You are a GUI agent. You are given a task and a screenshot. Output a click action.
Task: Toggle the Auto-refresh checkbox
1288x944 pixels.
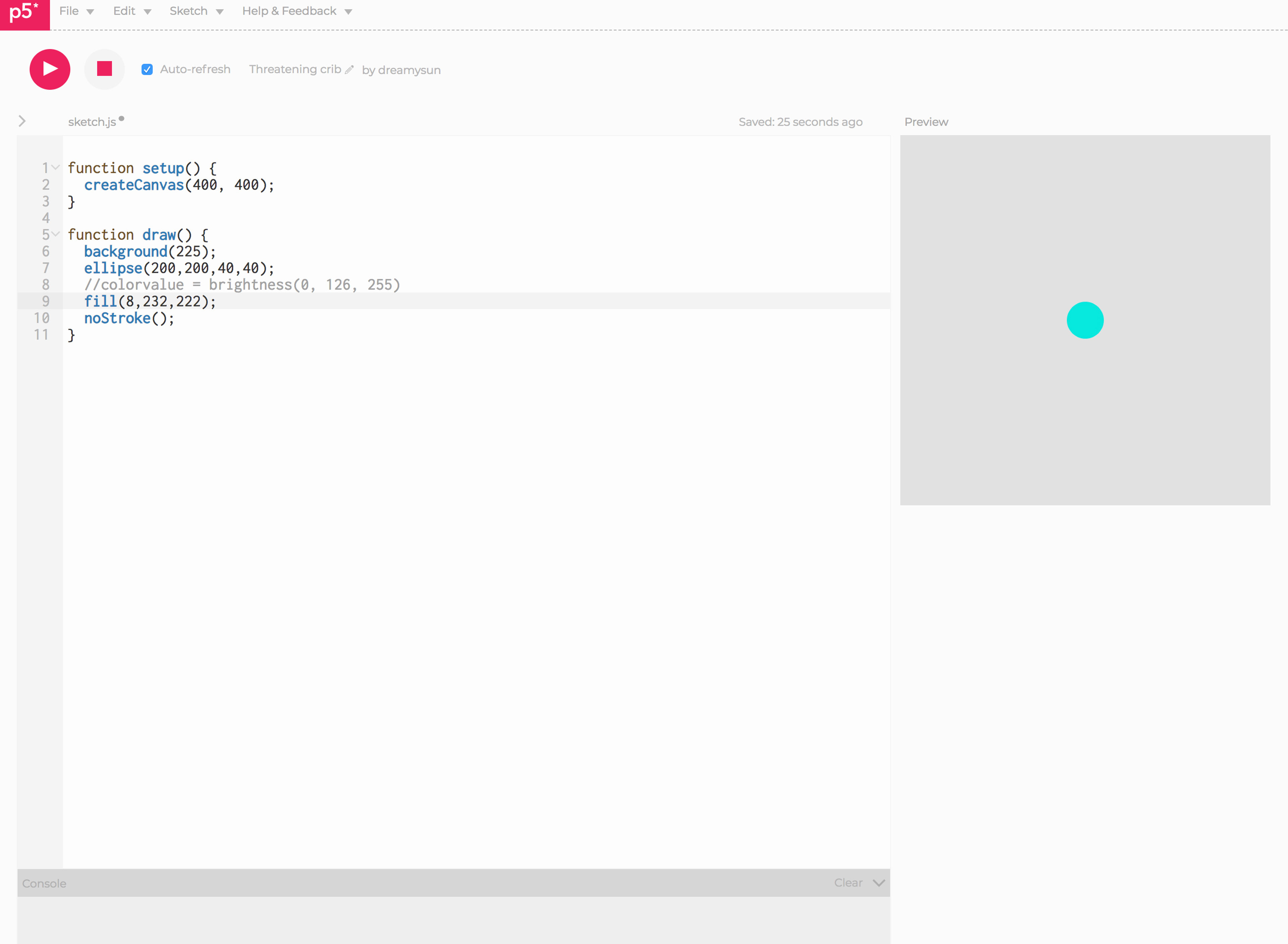147,69
